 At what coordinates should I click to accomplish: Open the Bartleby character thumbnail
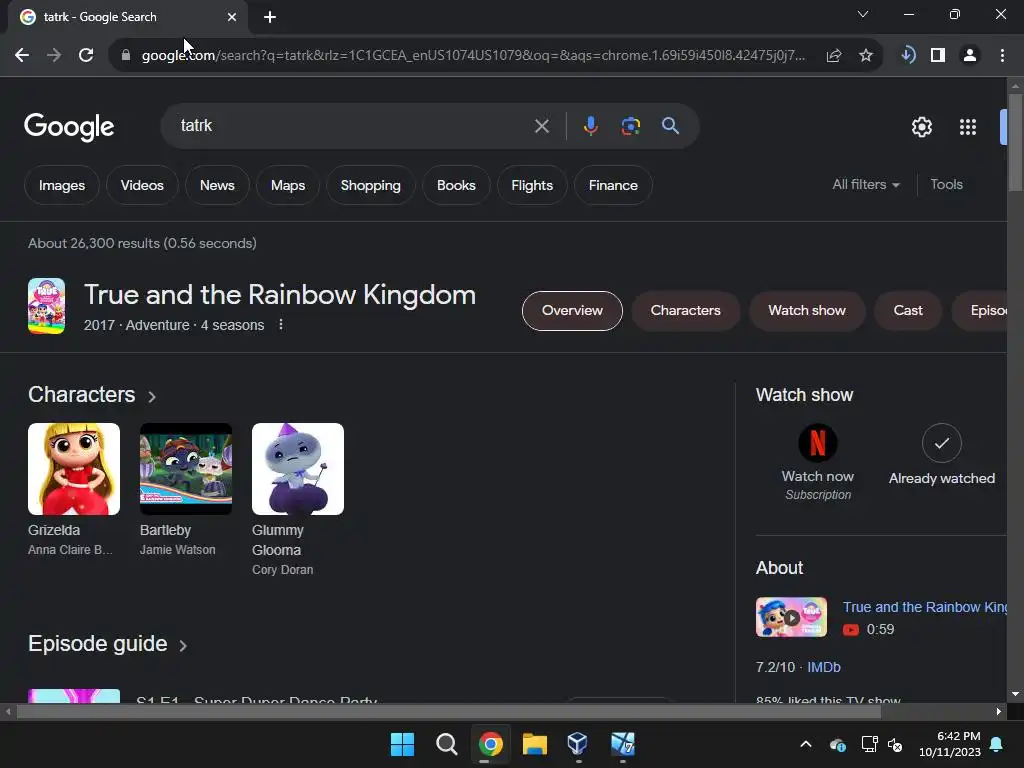point(185,469)
